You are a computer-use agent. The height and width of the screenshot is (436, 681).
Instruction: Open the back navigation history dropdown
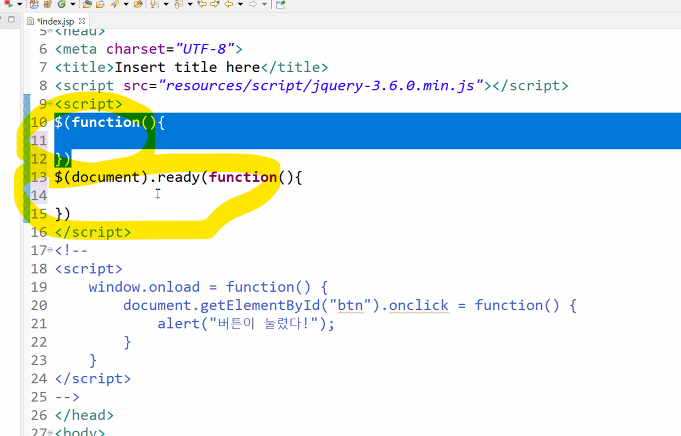240,4
